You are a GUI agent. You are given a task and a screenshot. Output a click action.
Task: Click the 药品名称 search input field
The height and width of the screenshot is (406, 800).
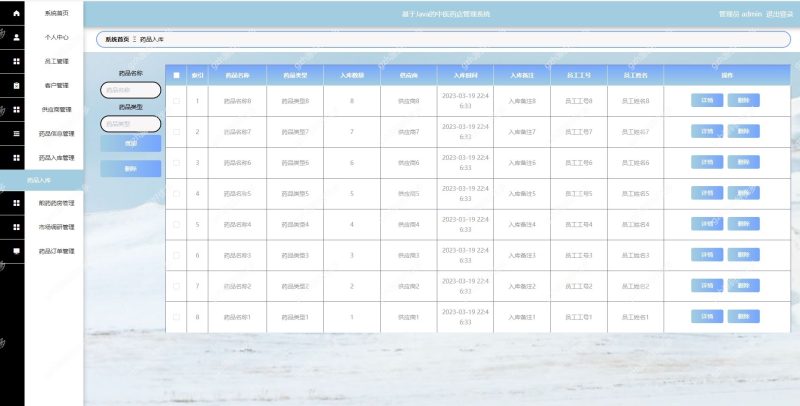[130, 90]
